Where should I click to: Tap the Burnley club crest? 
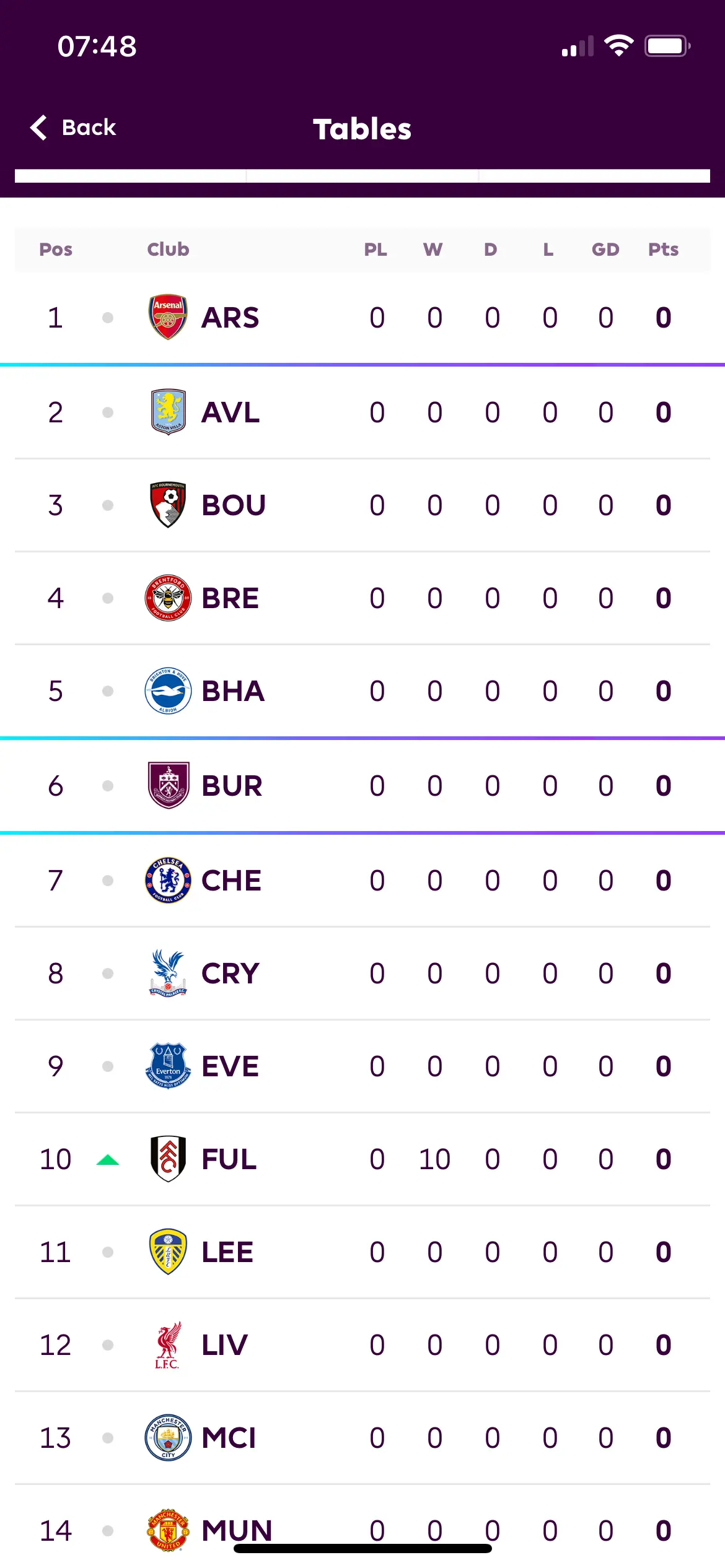click(x=168, y=785)
